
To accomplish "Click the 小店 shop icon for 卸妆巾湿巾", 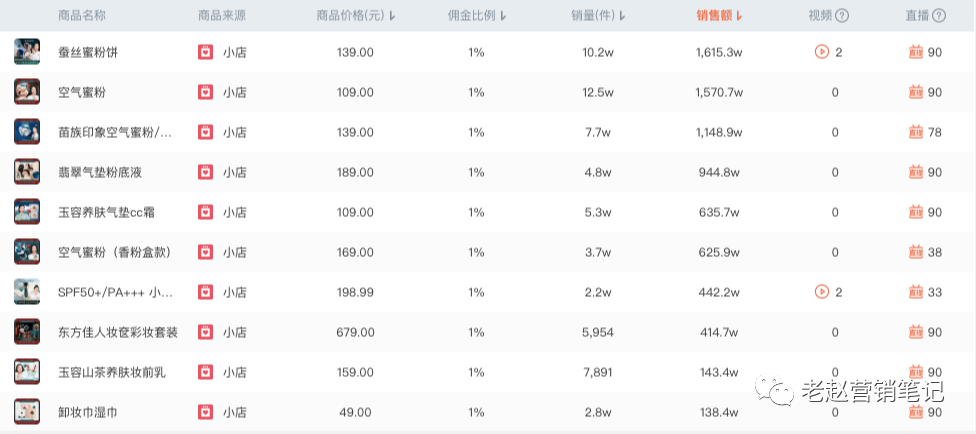I will pyautogui.click(x=205, y=412).
